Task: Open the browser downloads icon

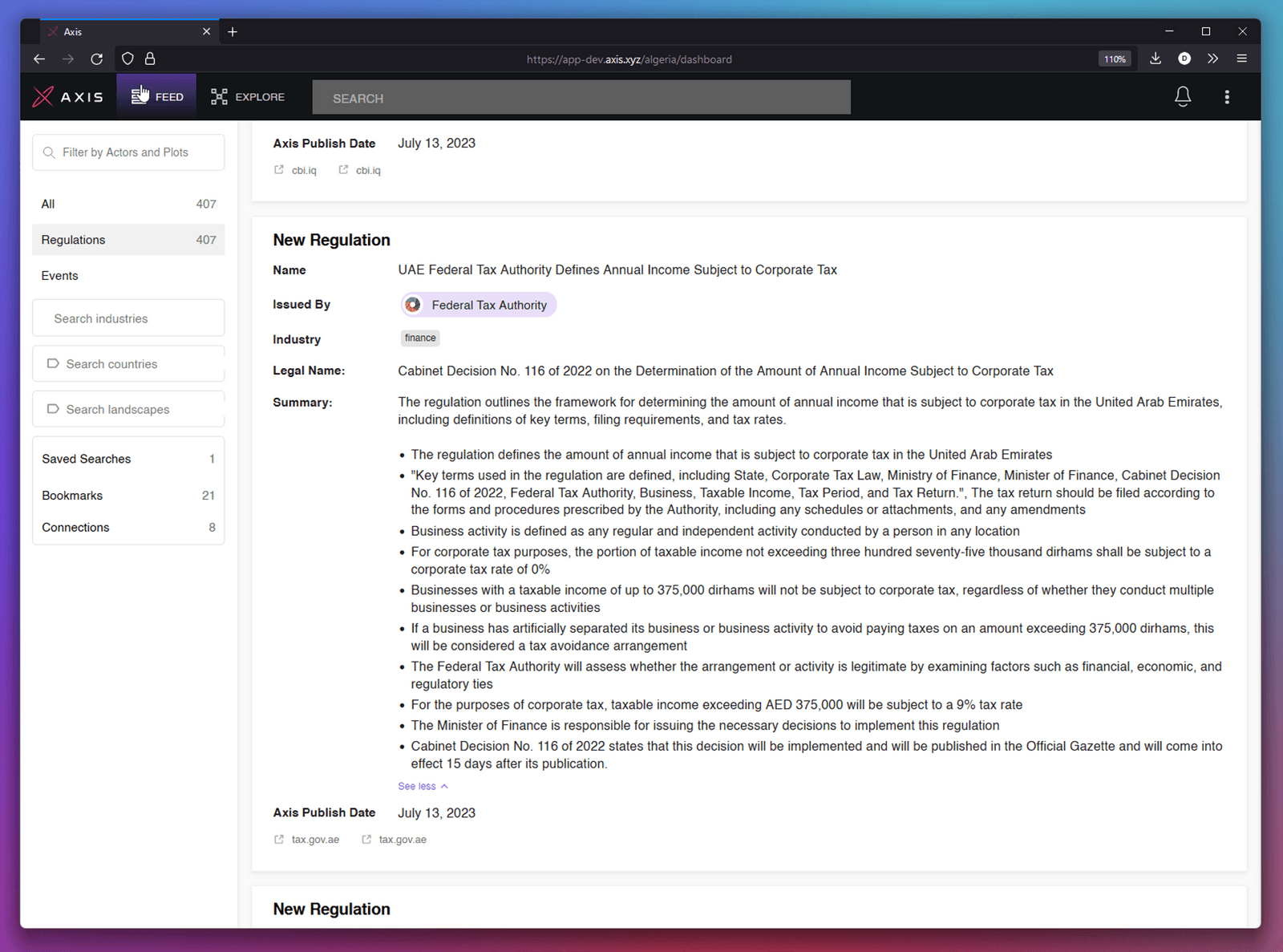Action: click(x=1155, y=59)
